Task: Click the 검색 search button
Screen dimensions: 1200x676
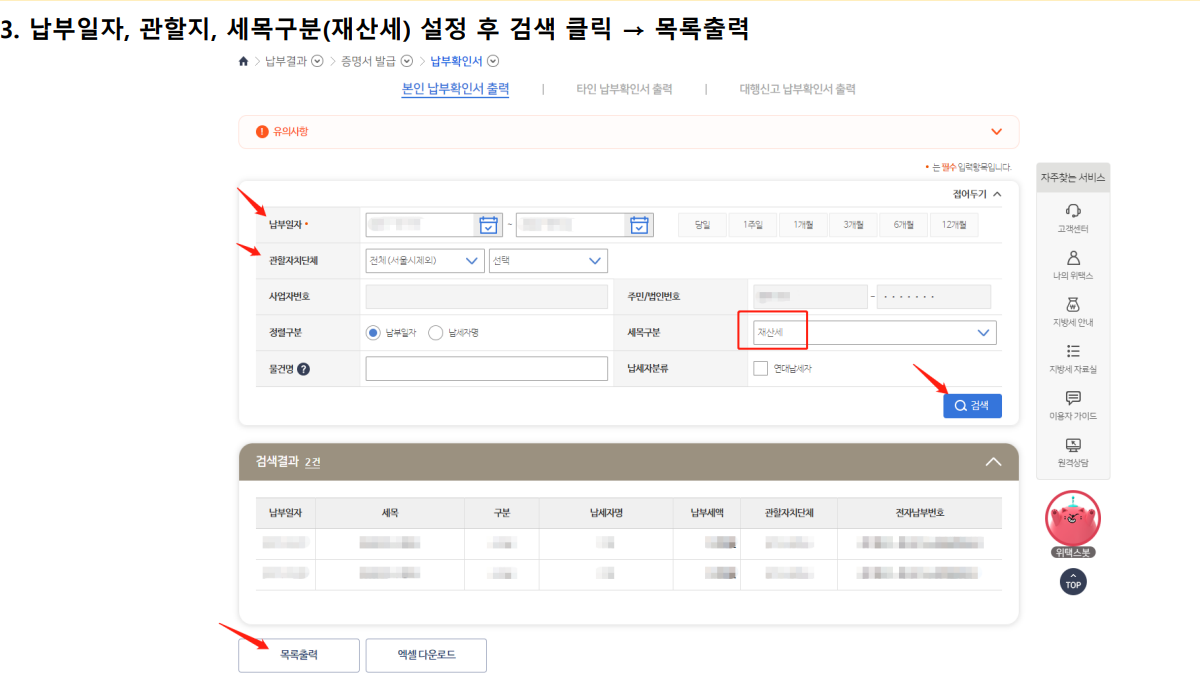Action: [x=971, y=405]
